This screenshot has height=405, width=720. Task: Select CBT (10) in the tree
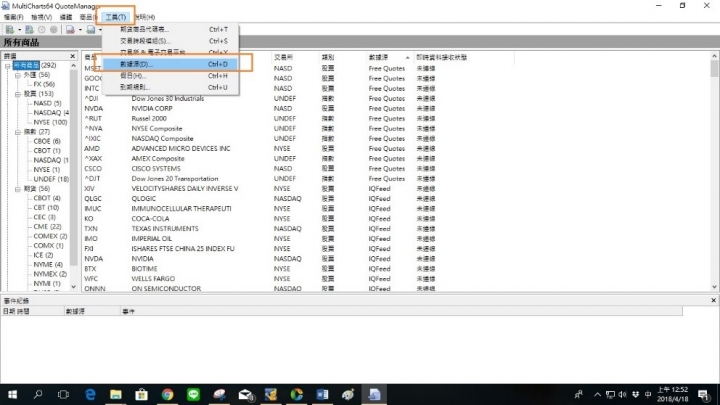click(46, 208)
